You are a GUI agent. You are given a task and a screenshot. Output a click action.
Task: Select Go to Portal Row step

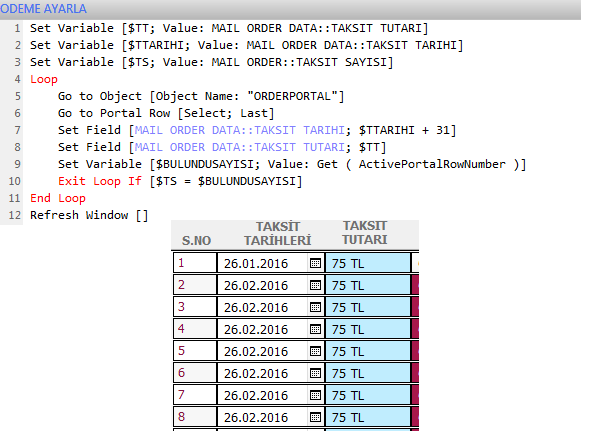(166, 113)
